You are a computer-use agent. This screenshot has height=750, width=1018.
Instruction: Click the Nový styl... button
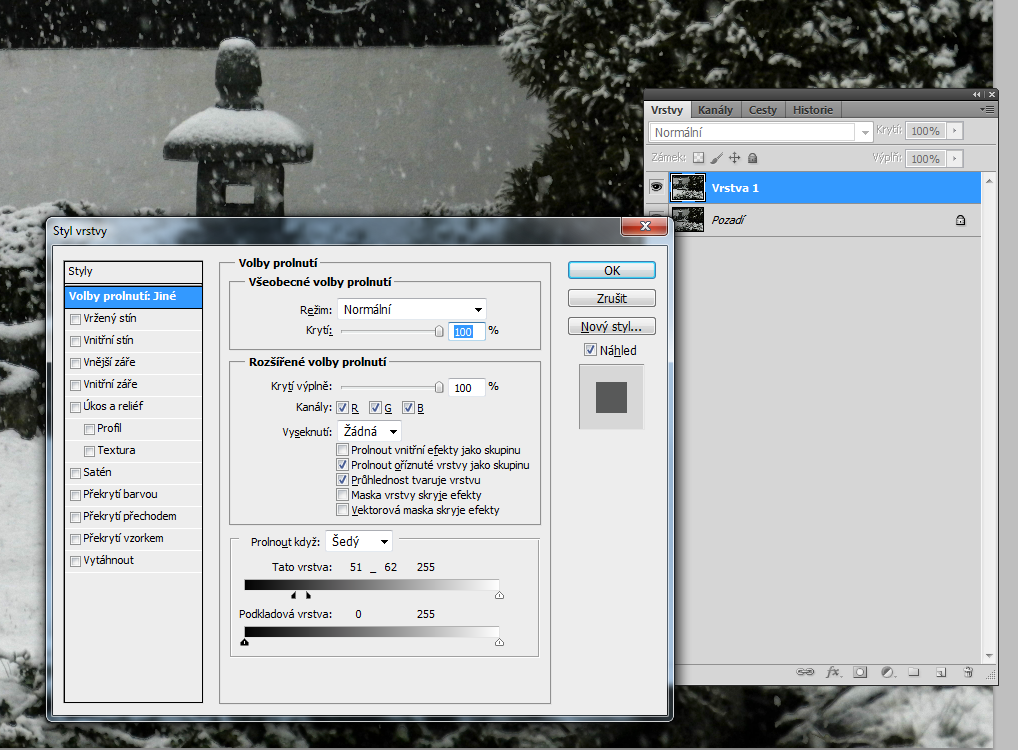[x=611, y=327]
